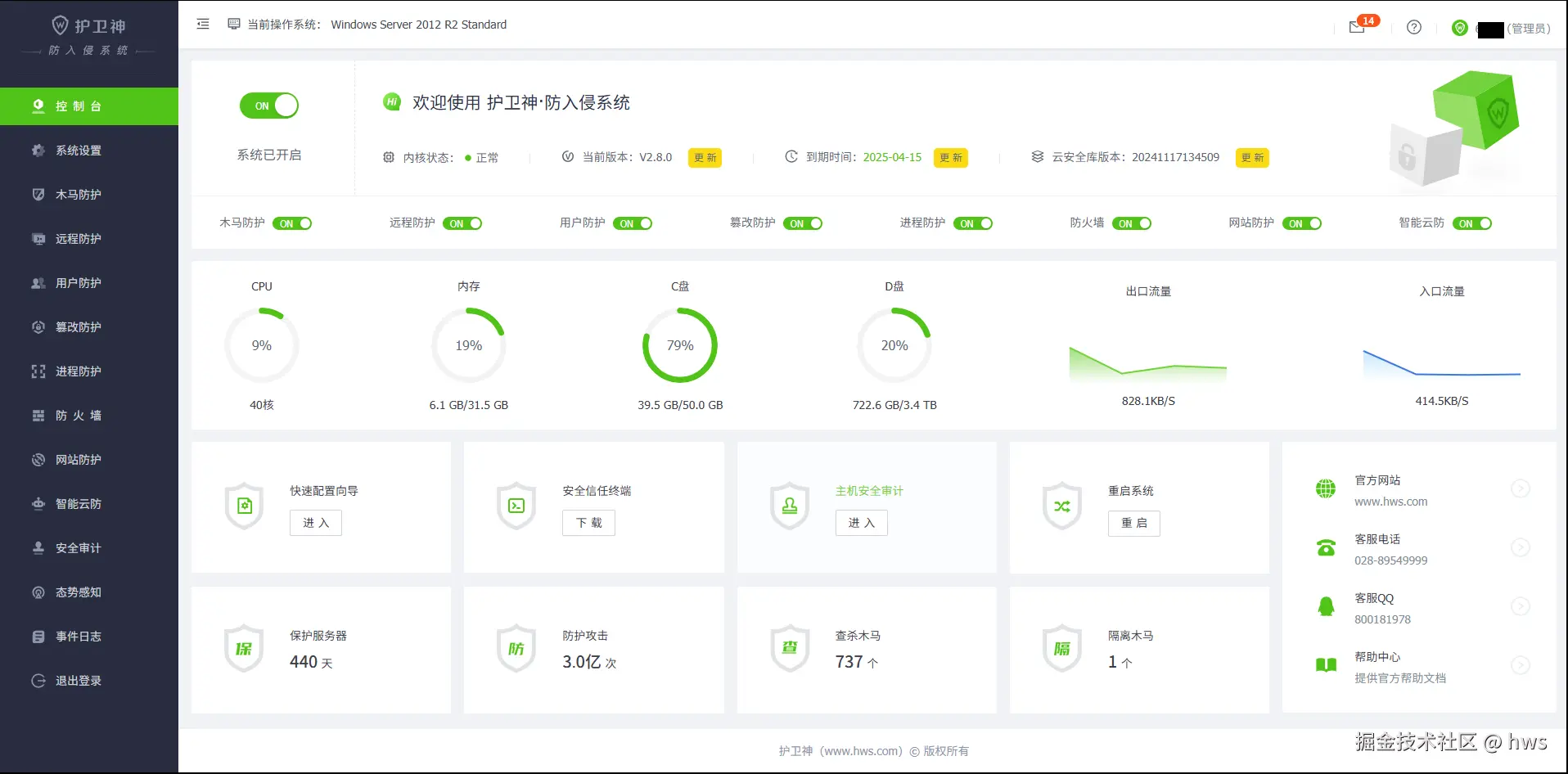Click the CPU 9% usage gauge

coord(262,345)
